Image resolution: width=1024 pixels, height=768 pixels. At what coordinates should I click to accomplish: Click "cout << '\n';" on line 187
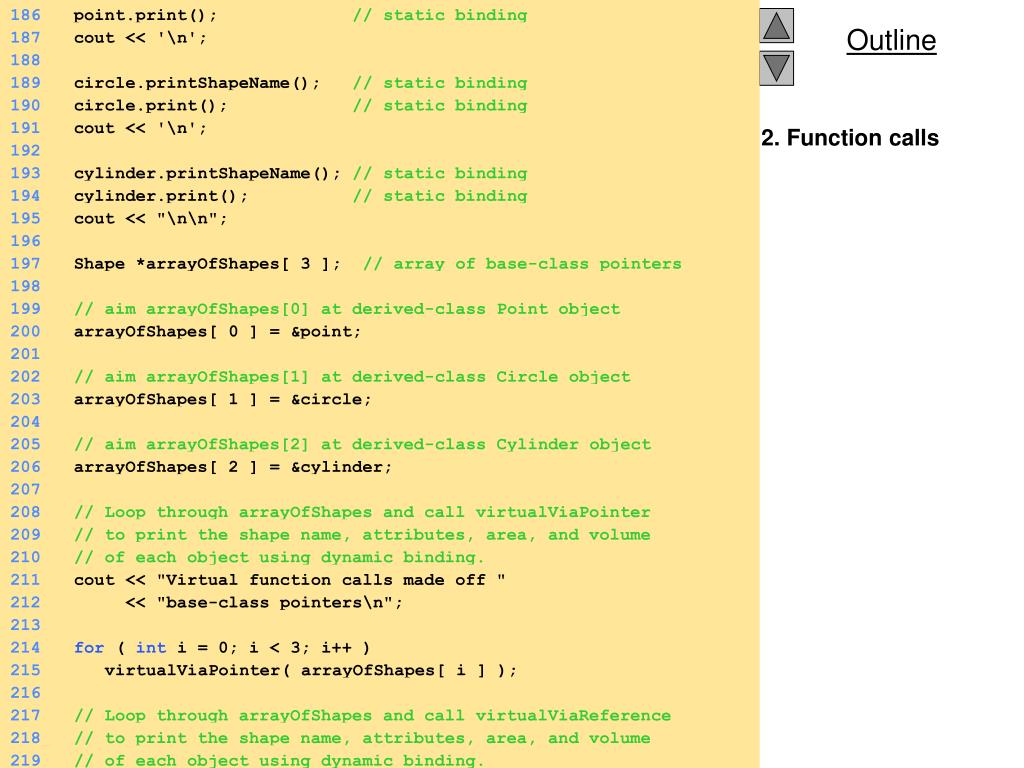pyautogui.click(x=140, y=38)
